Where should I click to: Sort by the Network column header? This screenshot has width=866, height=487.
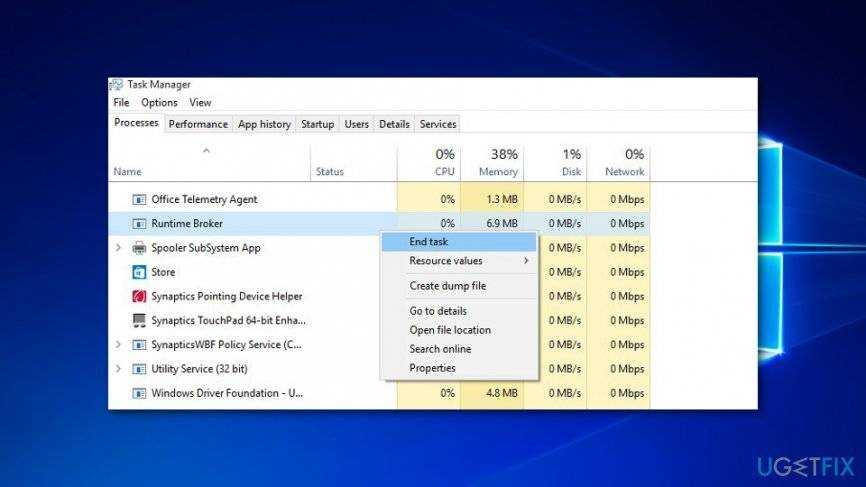[x=625, y=172]
